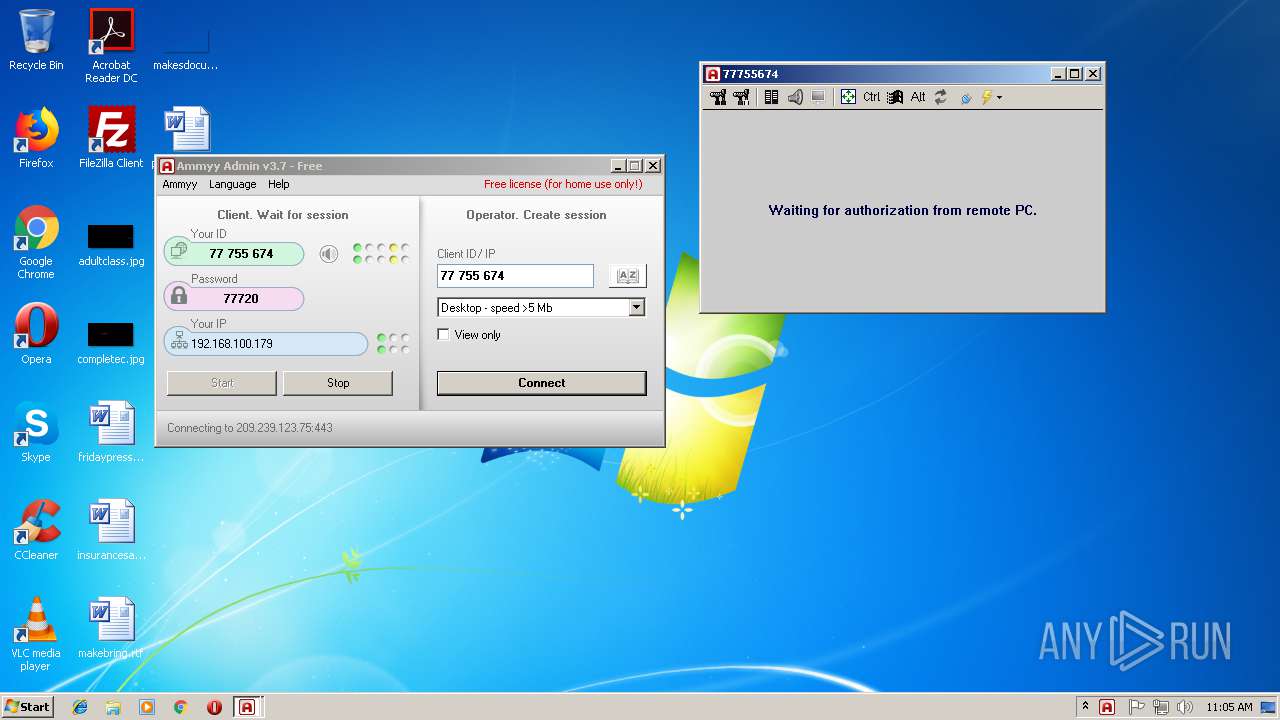The image size is (1280, 720).
Task: Select the fridaypress document on desktop
Action: point(111,432)
